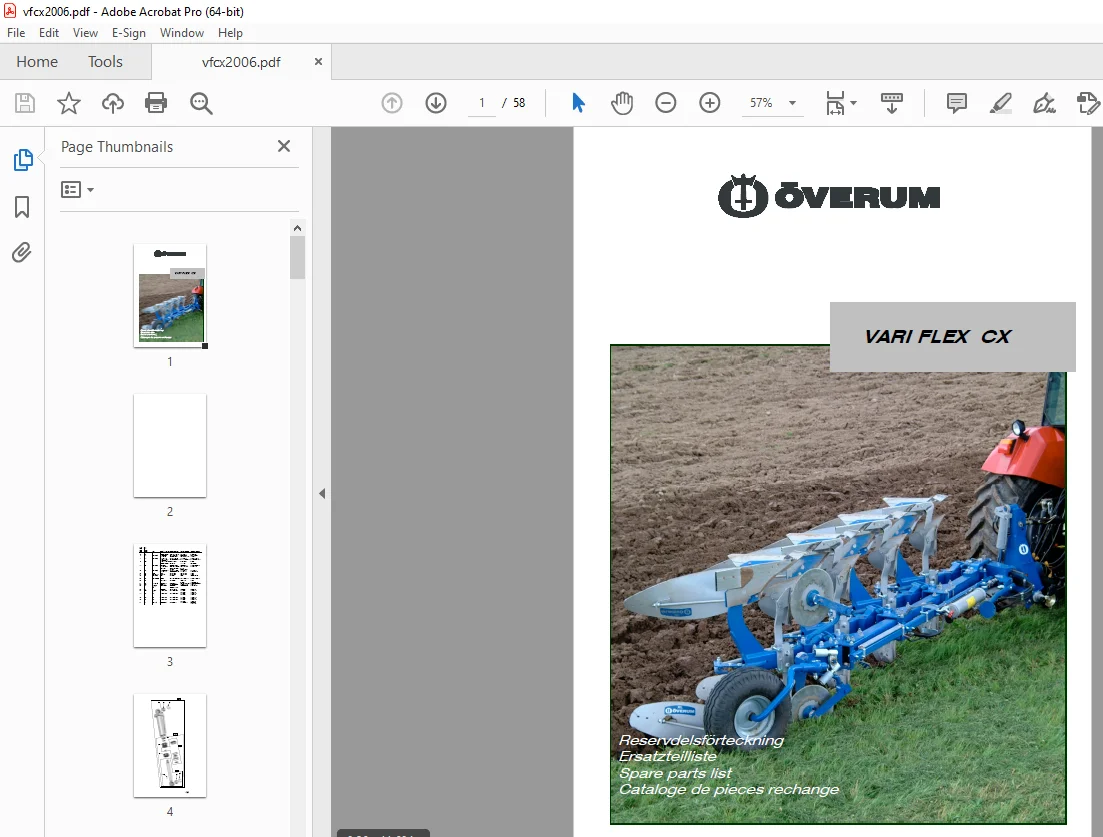
Task: Select blank page 2 thumbnail
Action: (170, 445)
